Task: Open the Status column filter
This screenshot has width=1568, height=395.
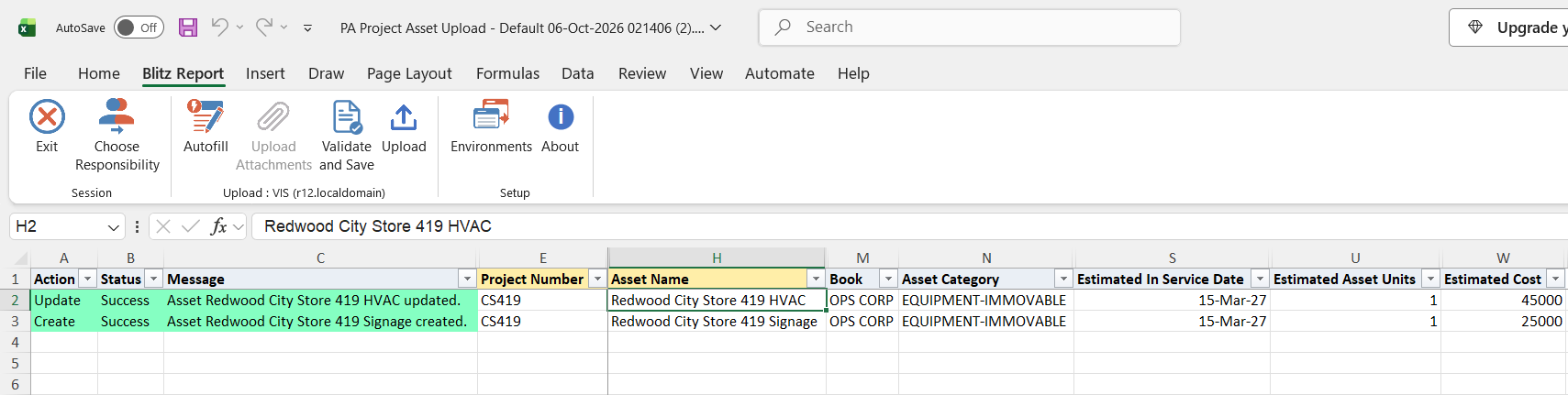Action: pyautogui.click(x=154, y=279)
